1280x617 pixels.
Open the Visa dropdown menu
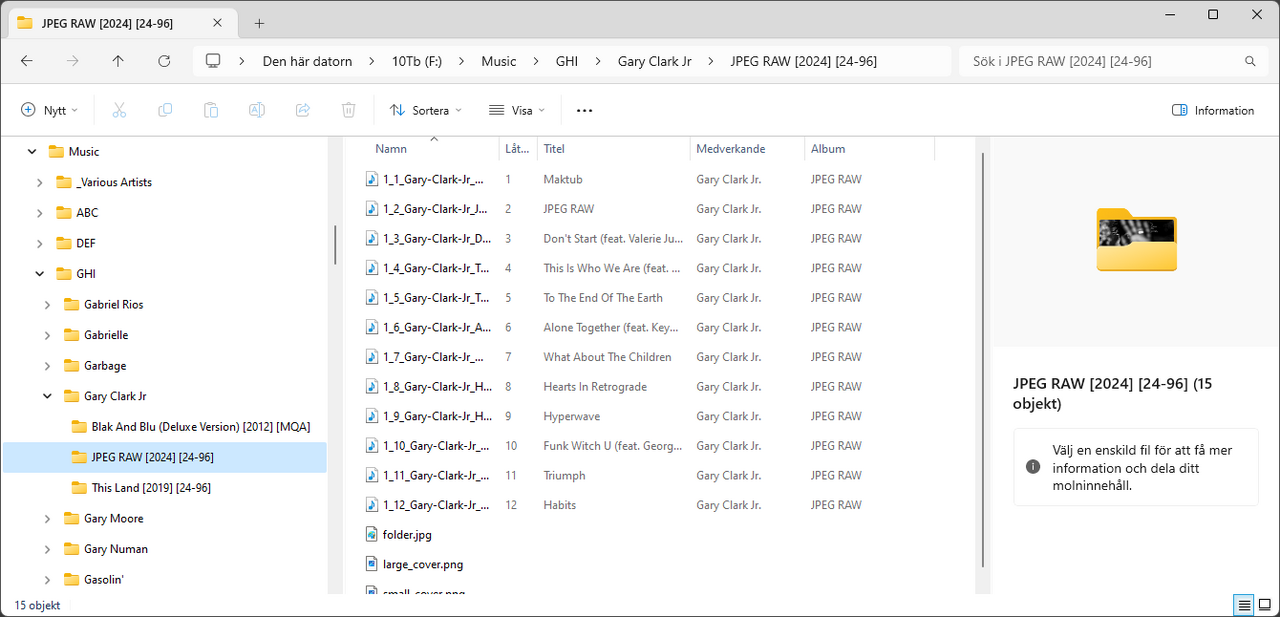pyautogui.click(x=517, y=110)
